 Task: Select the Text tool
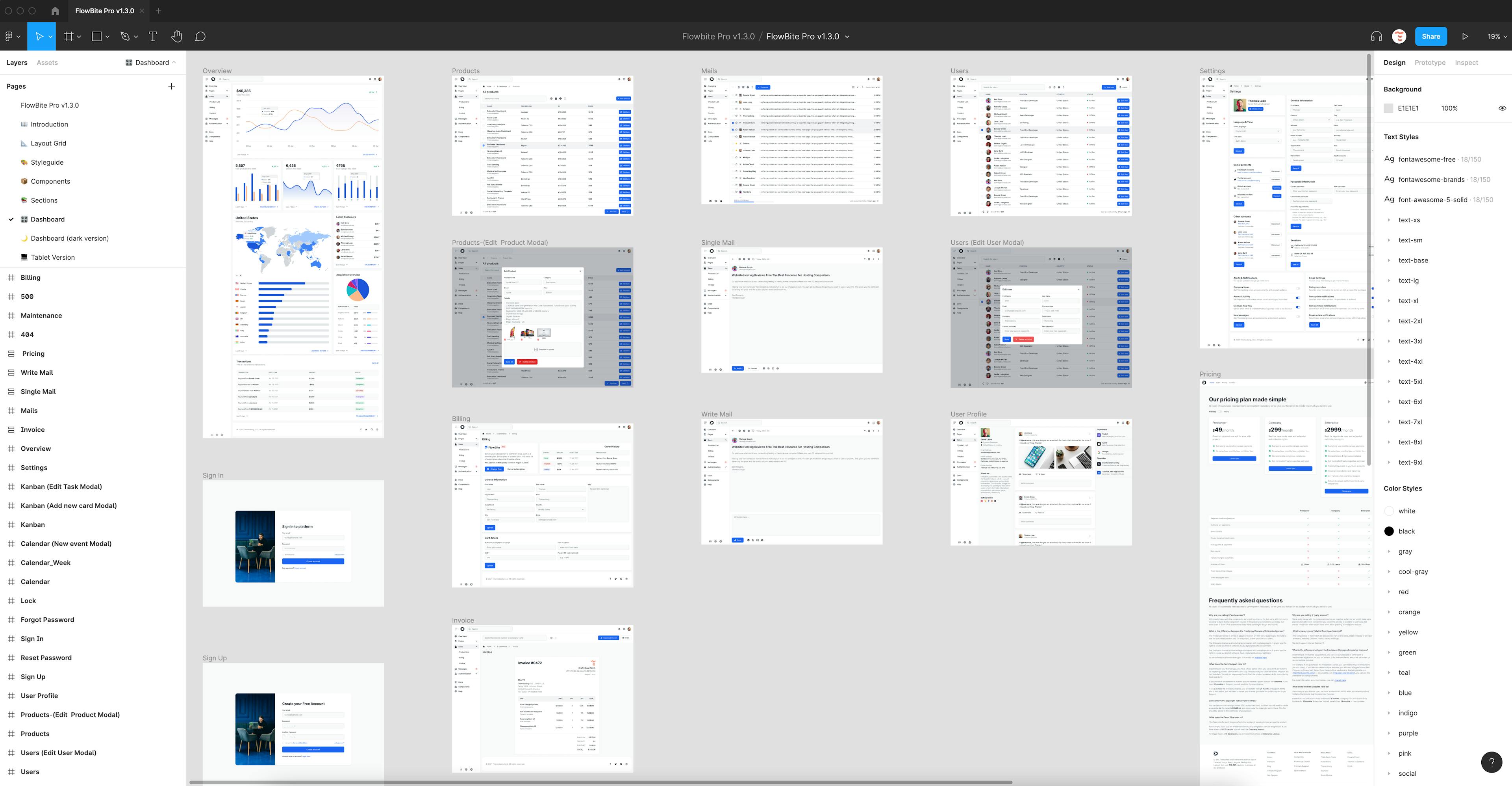pyautogui.click(x=153, y=36)
